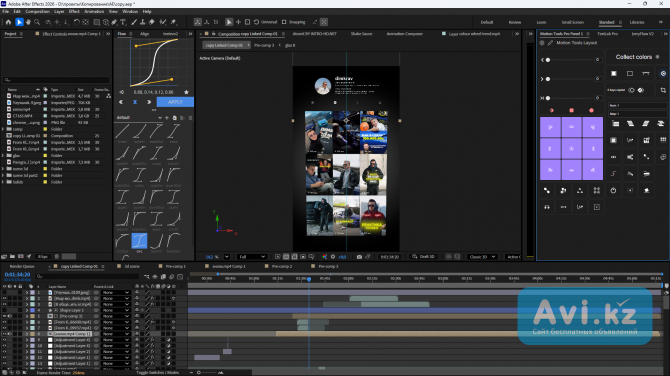Open the Full resolution dropdown
This screenshot has height=376, width=670.
[252, 257]
